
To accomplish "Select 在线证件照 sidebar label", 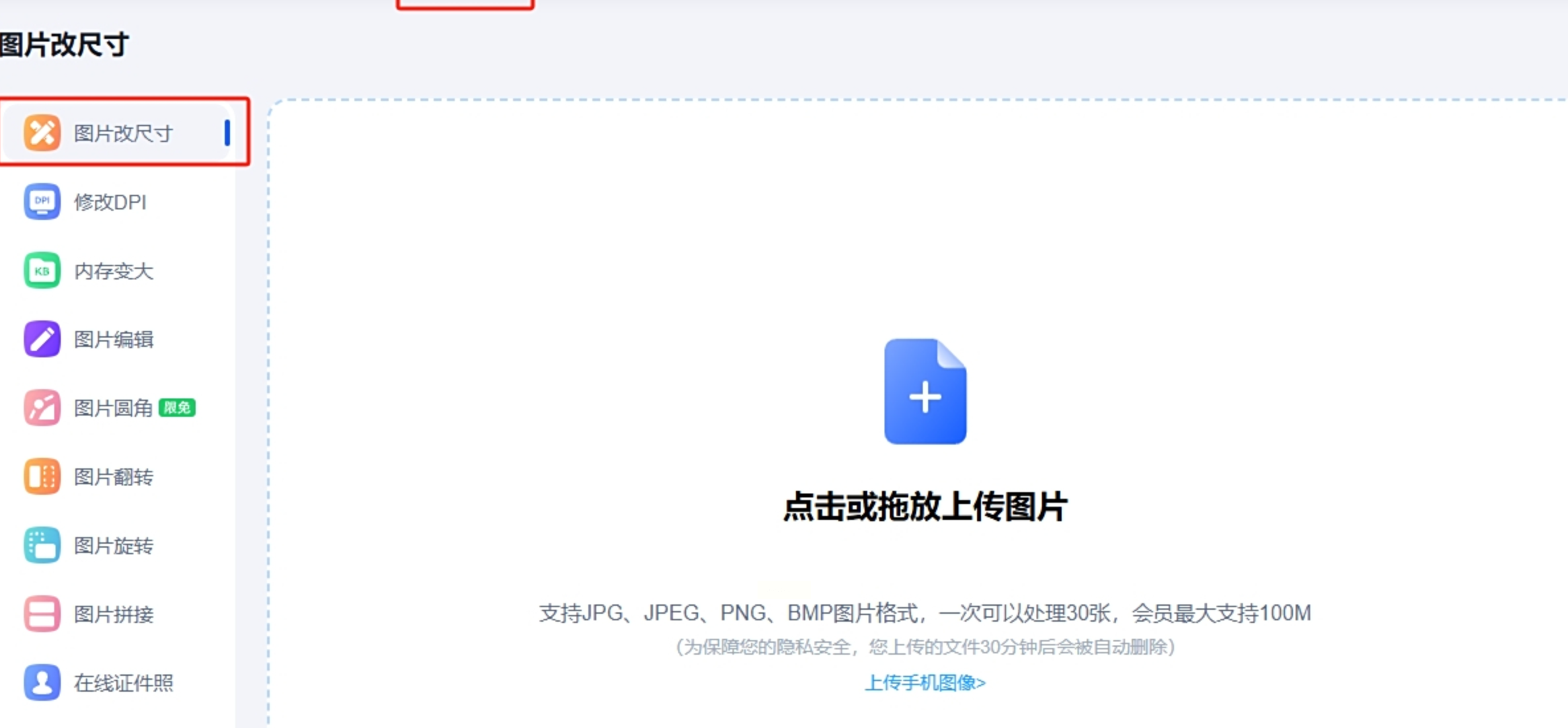I will 123,683.
